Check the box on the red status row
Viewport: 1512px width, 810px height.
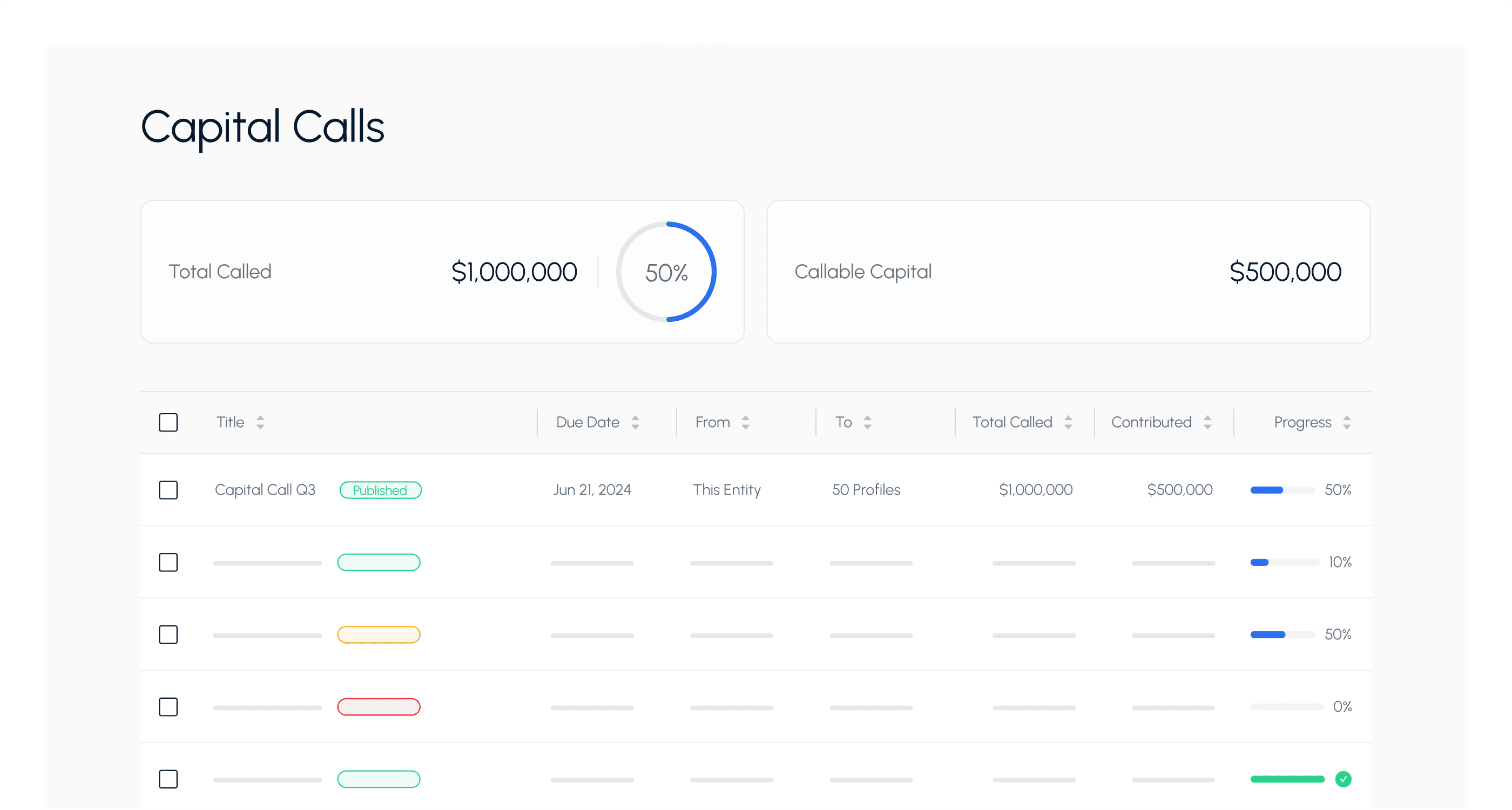pos(168,707)
